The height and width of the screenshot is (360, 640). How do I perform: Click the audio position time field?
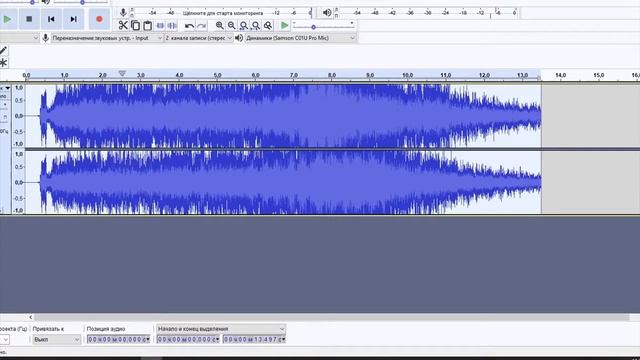[118, 339]
